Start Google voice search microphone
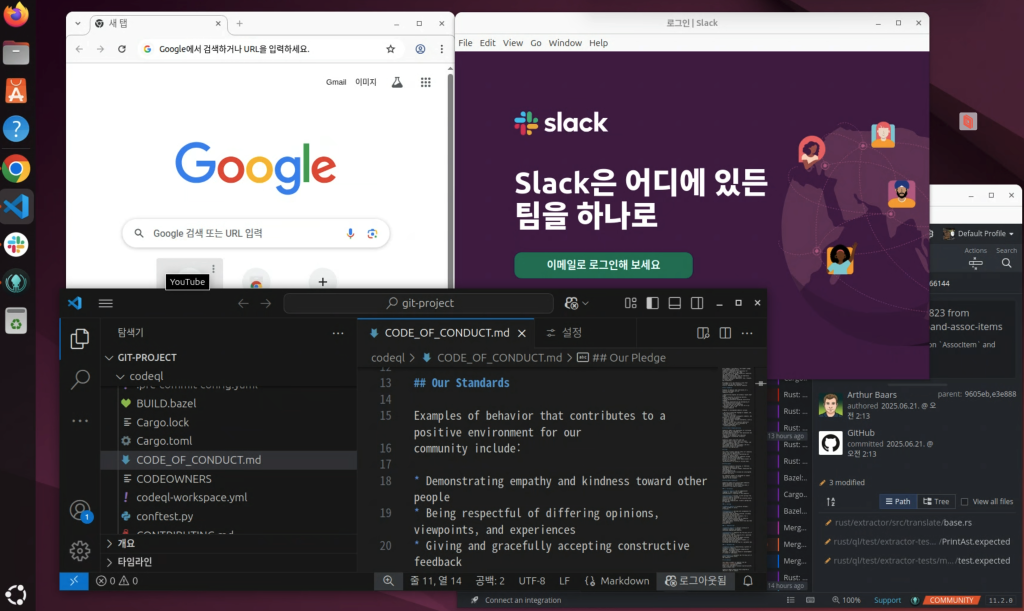The width and height of the screenshot is (1024, 611). 351,233
